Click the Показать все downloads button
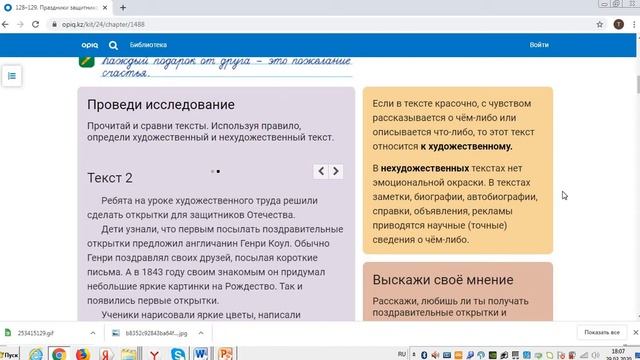This screenshot has width=640, height=360. pyautogui.click(x=602, y=333)
